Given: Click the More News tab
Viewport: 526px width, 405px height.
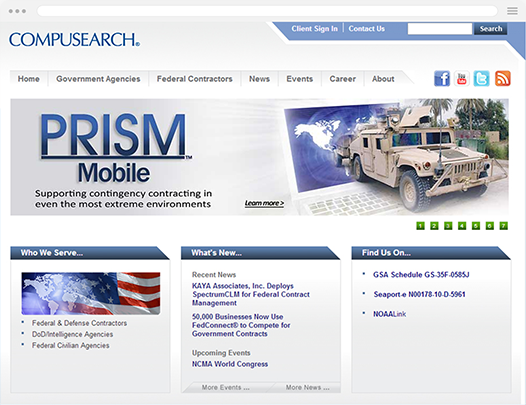Looking at the screenshot, I should point(307,388).
